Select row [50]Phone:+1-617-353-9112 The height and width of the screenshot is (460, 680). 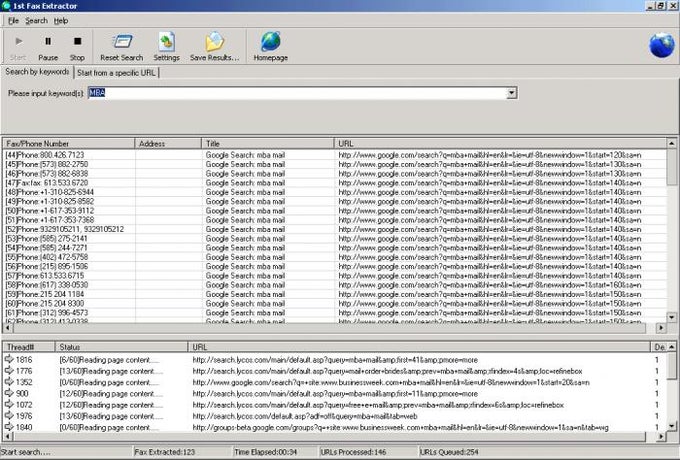[335, 211]
